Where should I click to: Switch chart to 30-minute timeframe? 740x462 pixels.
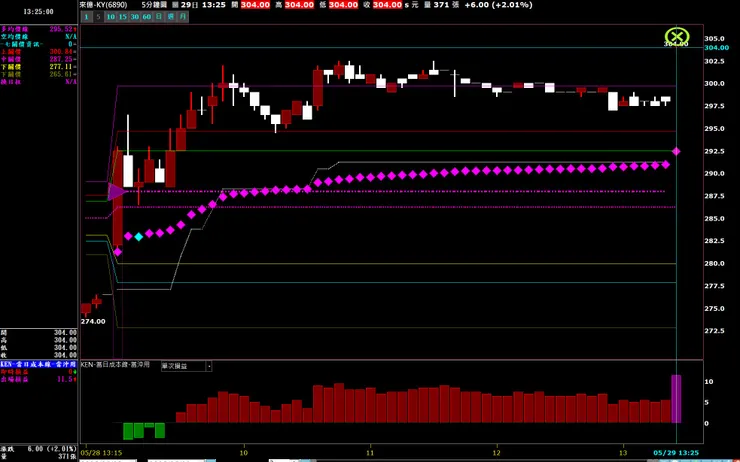coord(135,17)
